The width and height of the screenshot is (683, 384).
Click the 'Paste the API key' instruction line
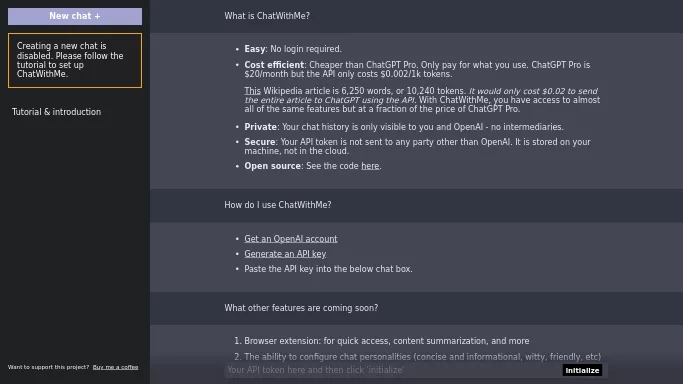tap(328, 269)
